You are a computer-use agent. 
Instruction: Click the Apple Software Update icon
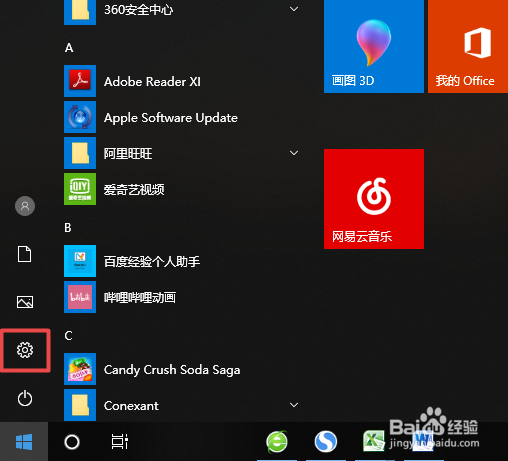point(80,117)
